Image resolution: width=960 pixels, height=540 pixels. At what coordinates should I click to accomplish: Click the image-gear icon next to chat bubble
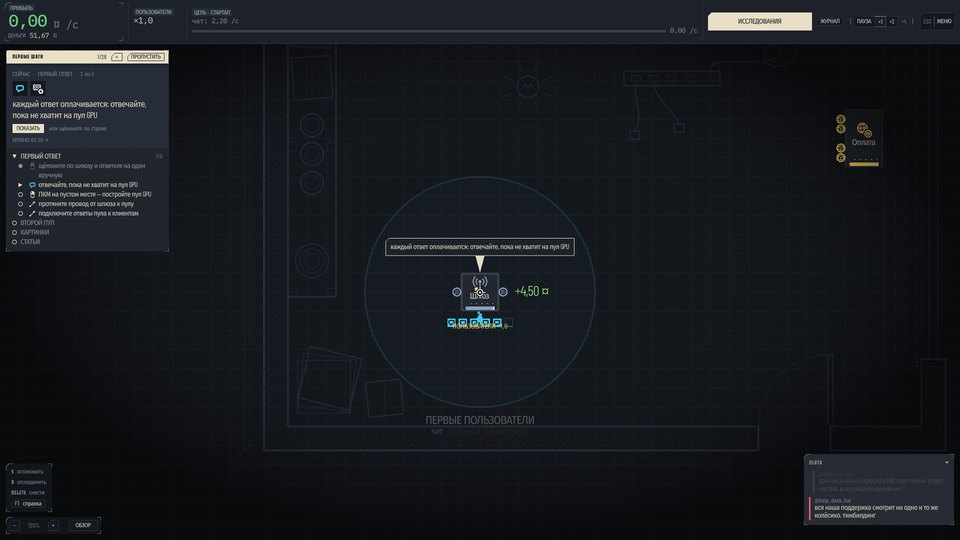[x=38, y=89]
